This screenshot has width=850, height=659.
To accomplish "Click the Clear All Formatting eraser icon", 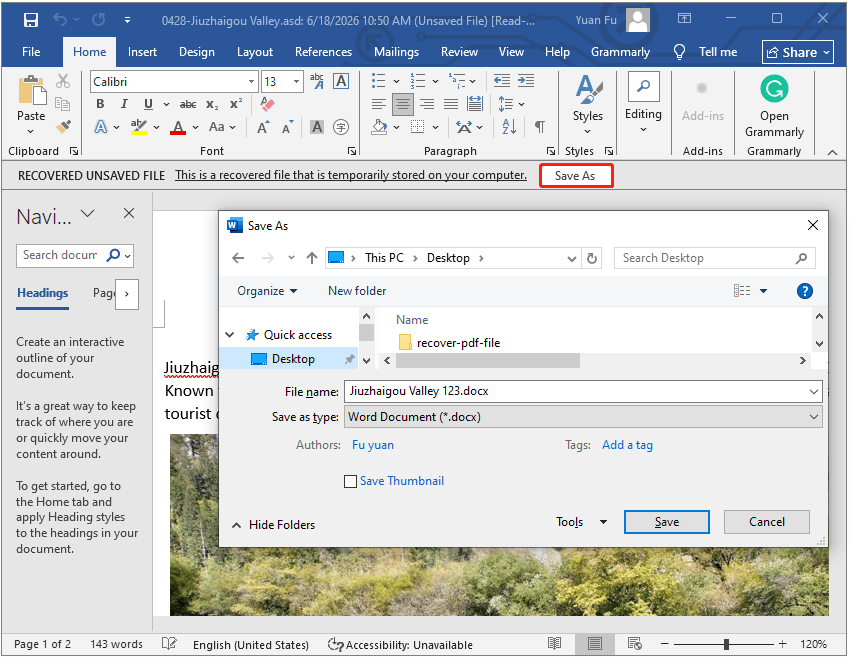I will coord(267,104).
